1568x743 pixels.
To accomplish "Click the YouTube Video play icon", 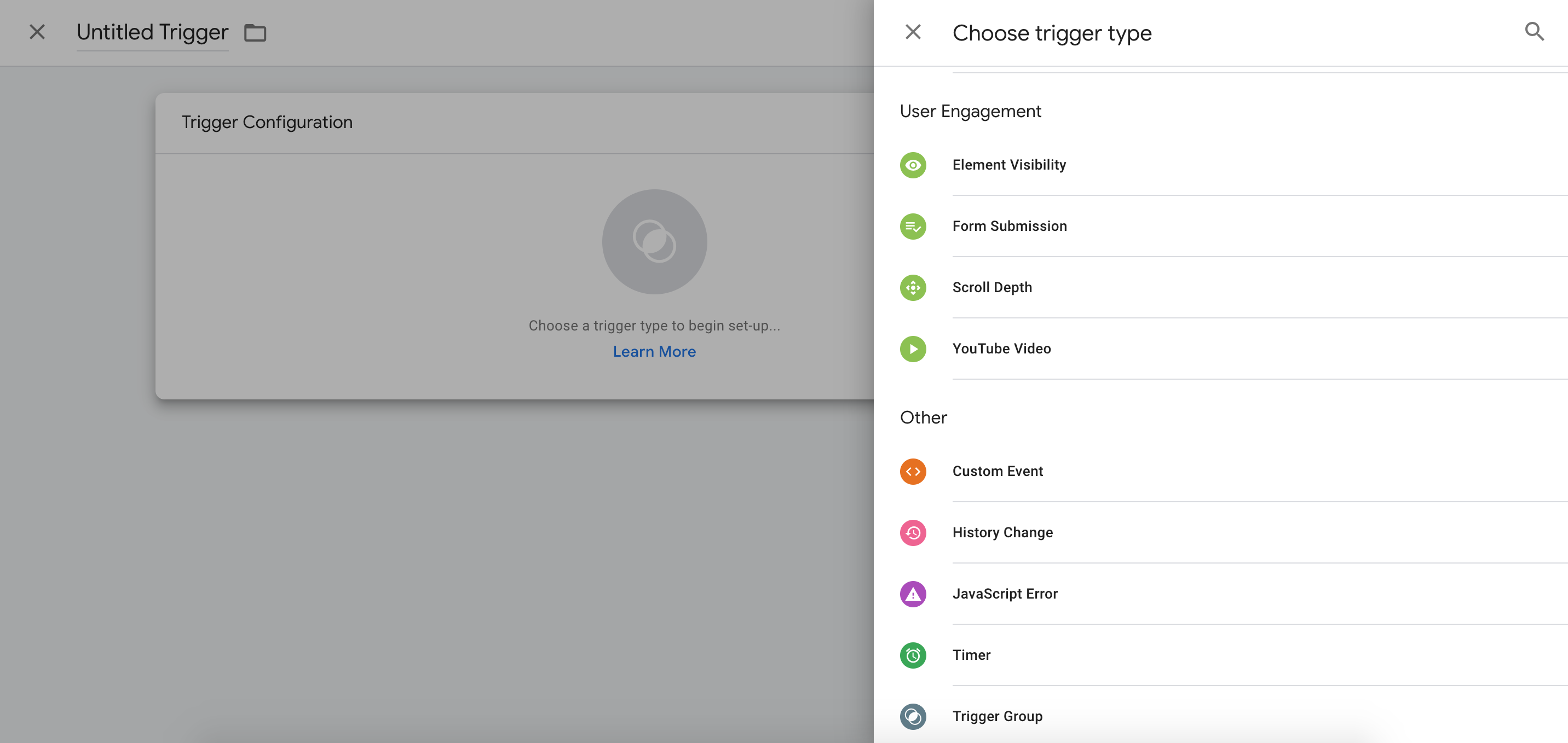I will [913, 349].
